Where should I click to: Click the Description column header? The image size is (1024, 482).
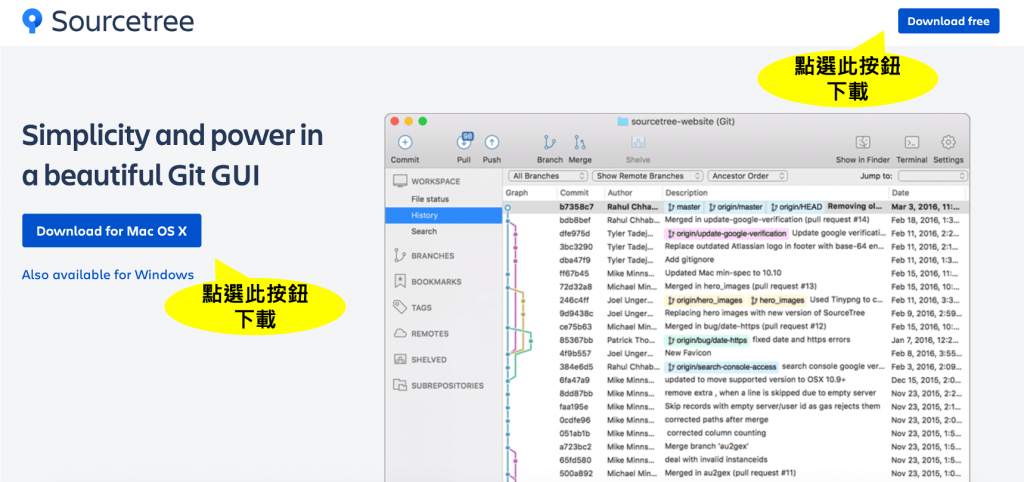tap(686, 193)
